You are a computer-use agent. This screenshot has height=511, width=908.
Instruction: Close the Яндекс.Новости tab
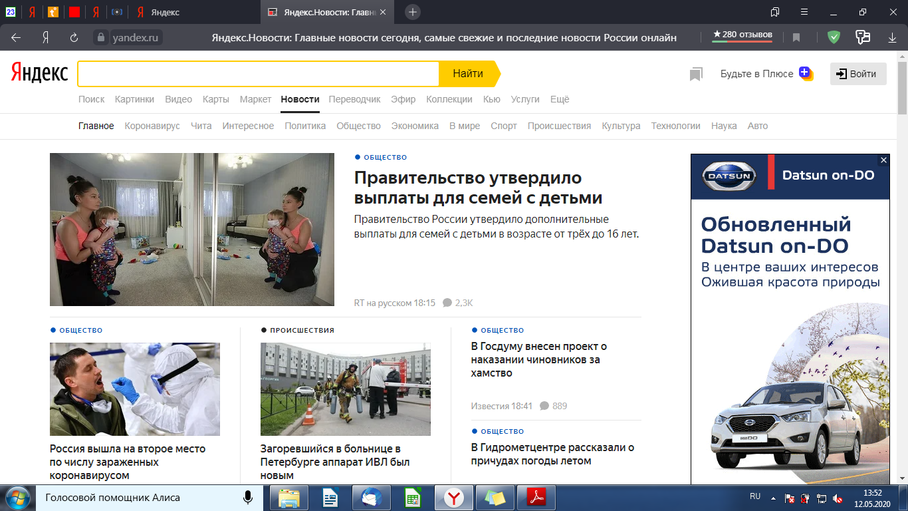coord(383,12)
